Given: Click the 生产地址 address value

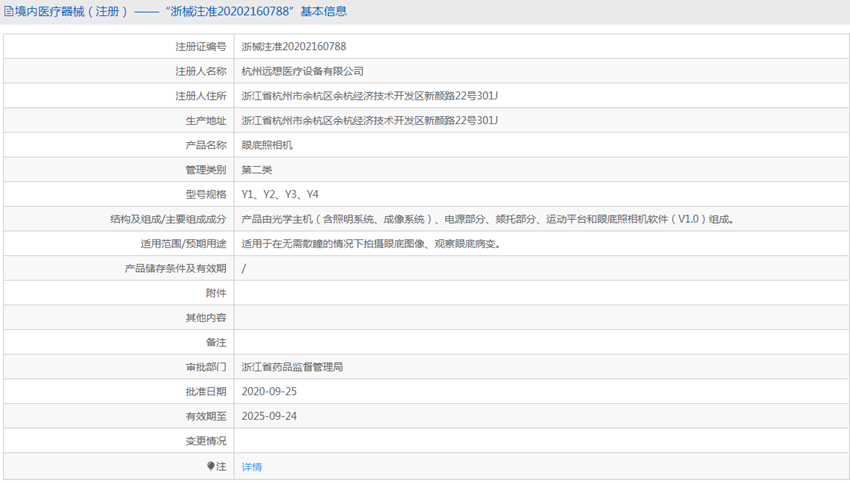Looking at the screenshot, I should tap(370, 121).
